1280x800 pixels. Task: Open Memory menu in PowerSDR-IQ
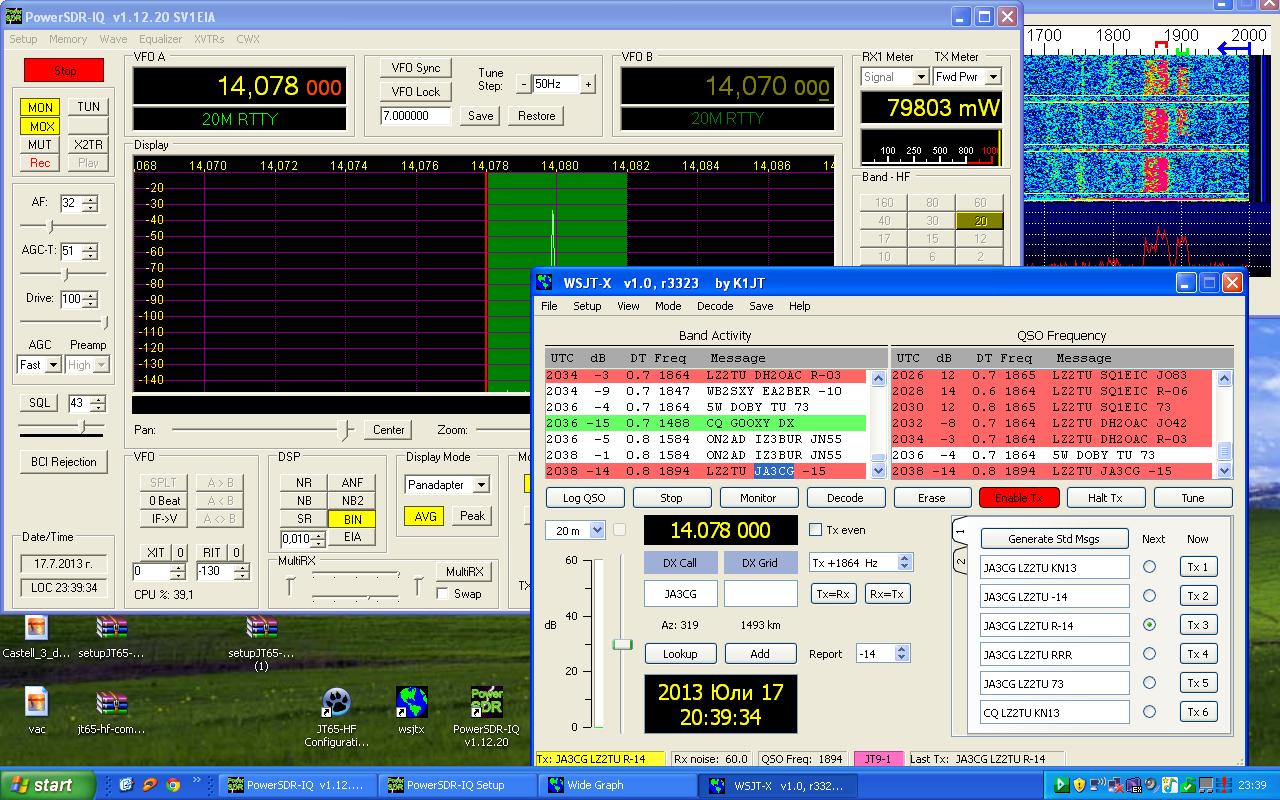click(68, 39)
